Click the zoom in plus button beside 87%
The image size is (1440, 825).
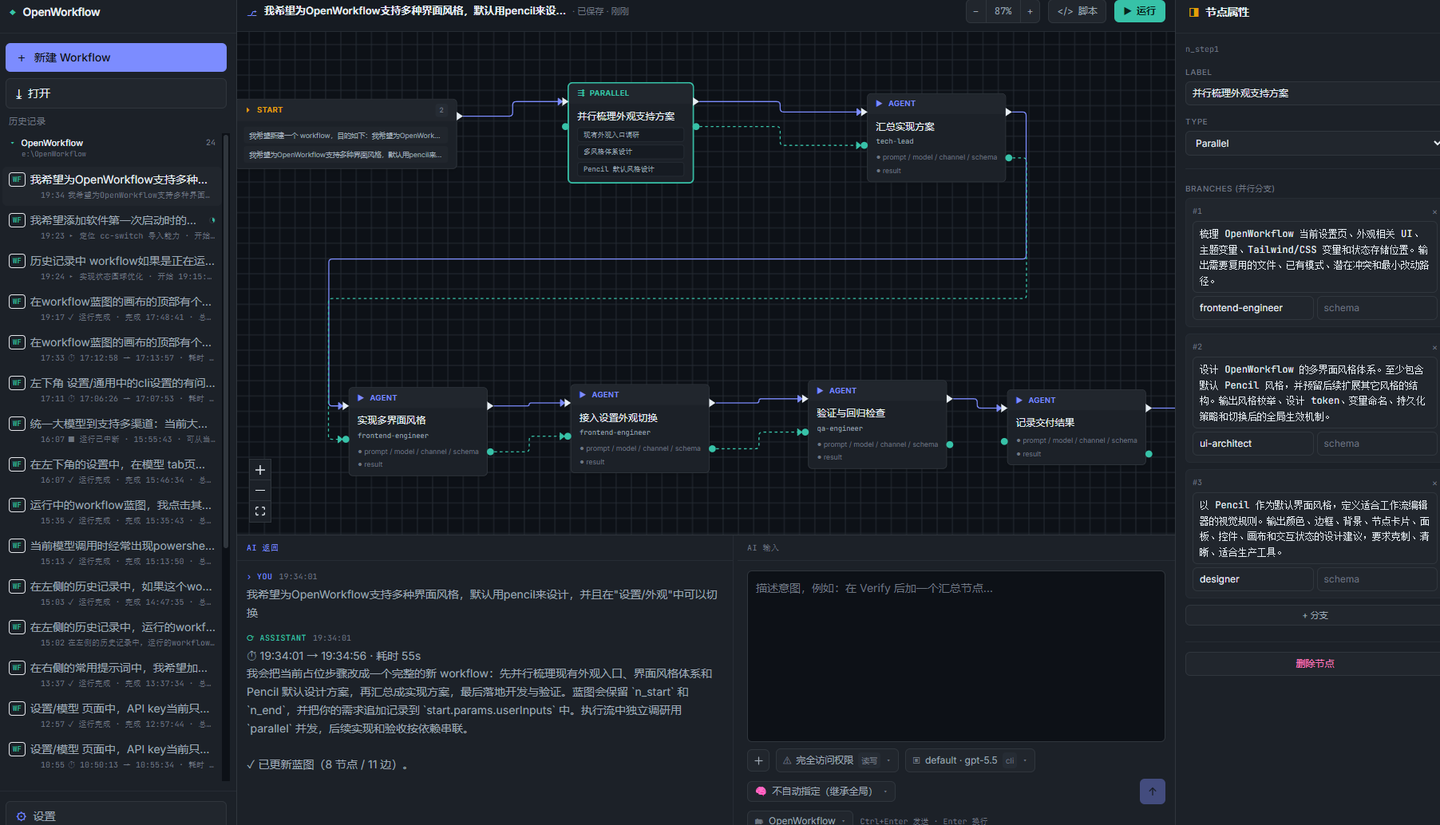(1030, 11)
